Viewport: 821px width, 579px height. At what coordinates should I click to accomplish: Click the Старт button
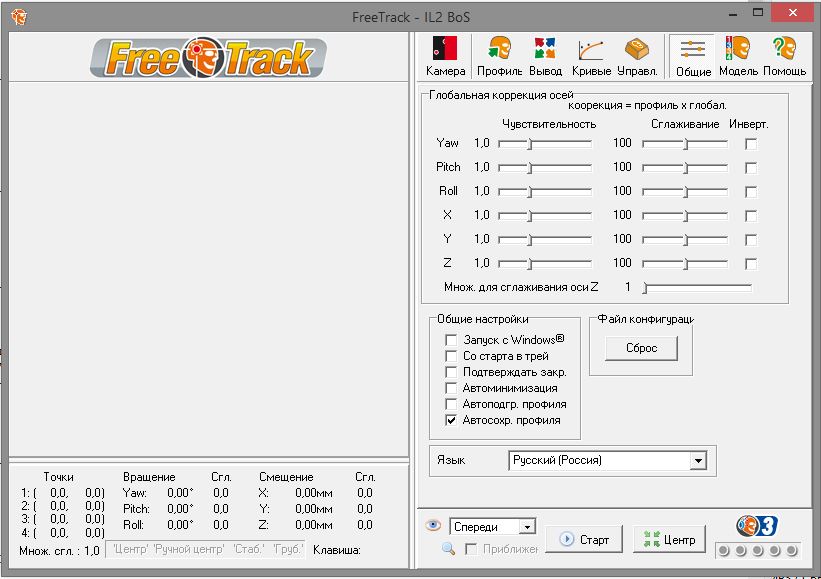point(584,539)
